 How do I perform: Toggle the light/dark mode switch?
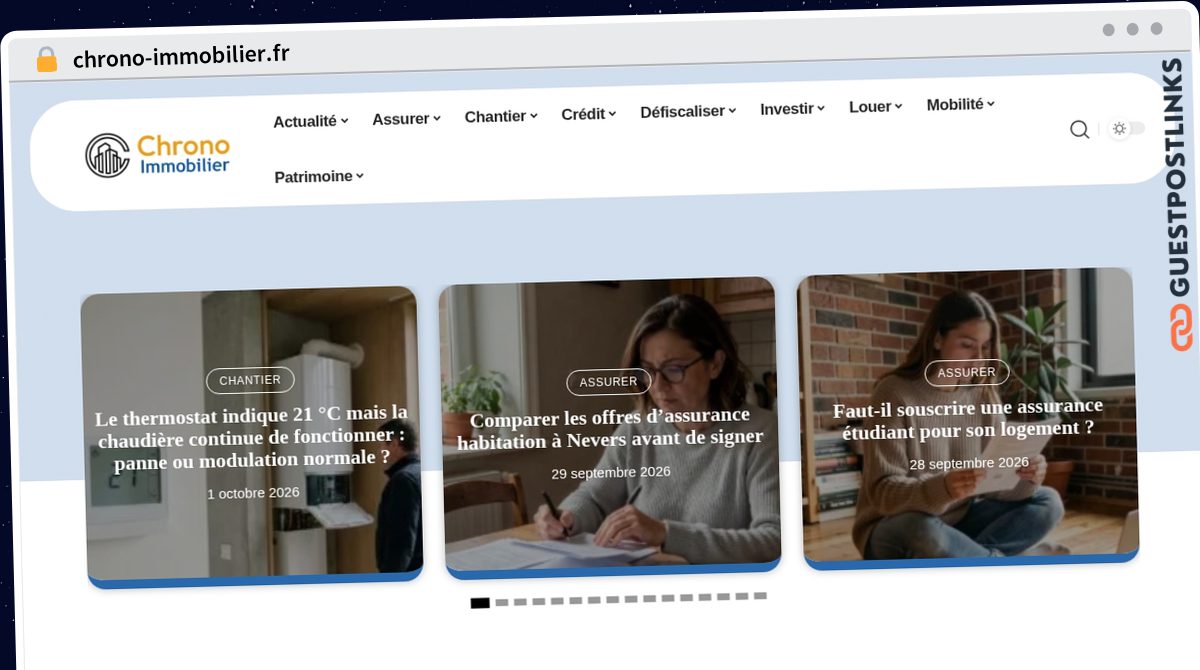[1127, 128]
